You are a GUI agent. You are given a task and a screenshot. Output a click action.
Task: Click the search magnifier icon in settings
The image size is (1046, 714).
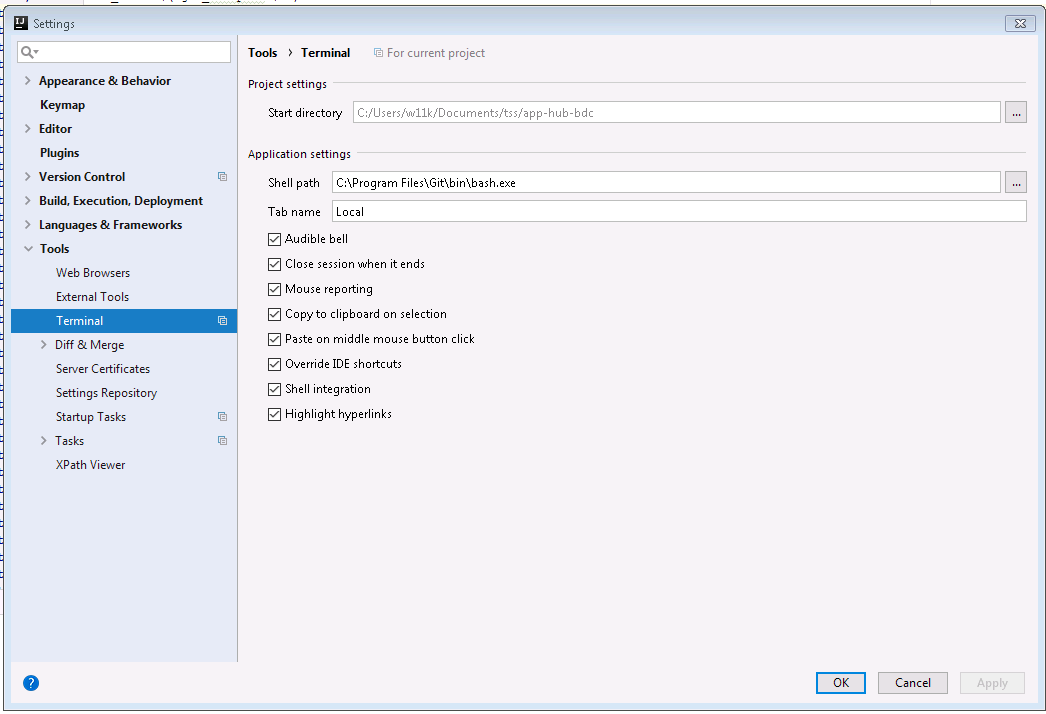(x=28, y=52)
